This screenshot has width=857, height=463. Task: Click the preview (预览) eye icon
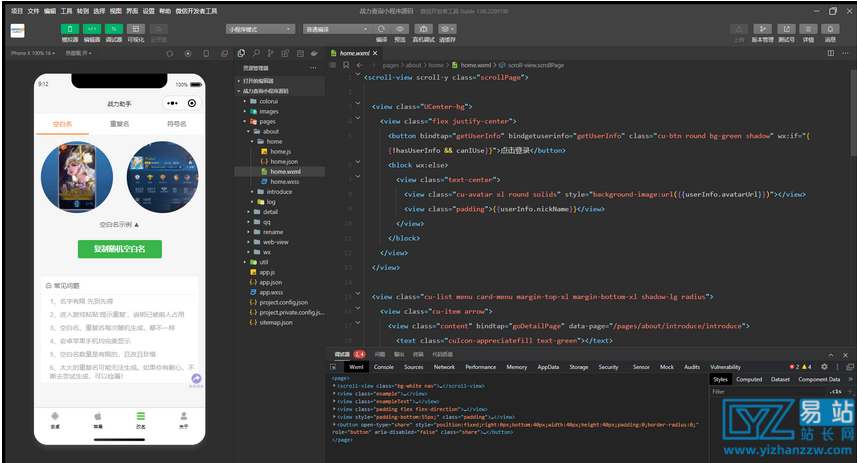[400, 30]
